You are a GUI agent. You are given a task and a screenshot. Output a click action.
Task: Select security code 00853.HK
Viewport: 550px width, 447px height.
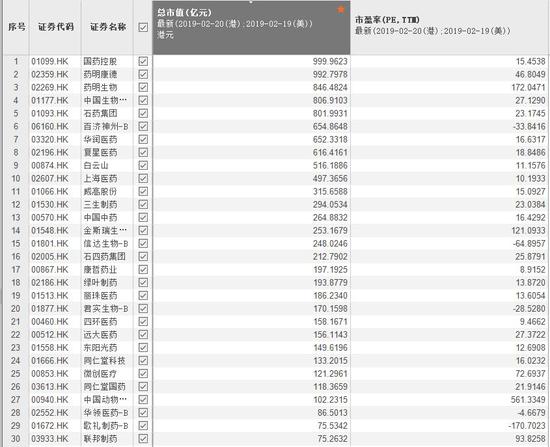coord(50,373)
